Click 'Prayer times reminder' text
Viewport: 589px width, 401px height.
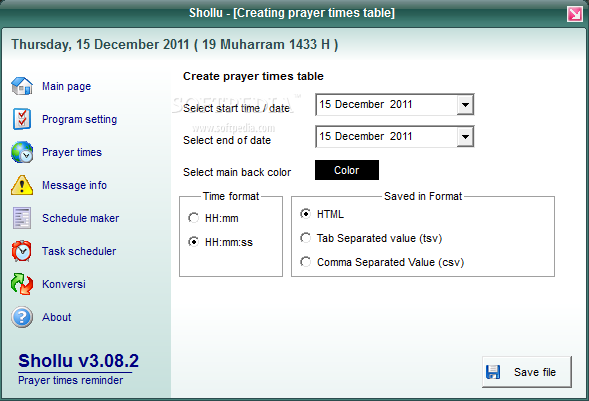click(71, 380)
